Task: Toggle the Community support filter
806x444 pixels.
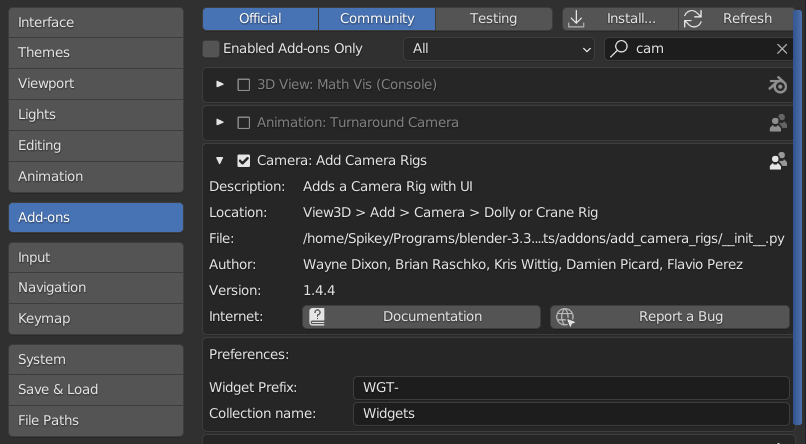Action: pyautogui.click(x=377, y=18)
